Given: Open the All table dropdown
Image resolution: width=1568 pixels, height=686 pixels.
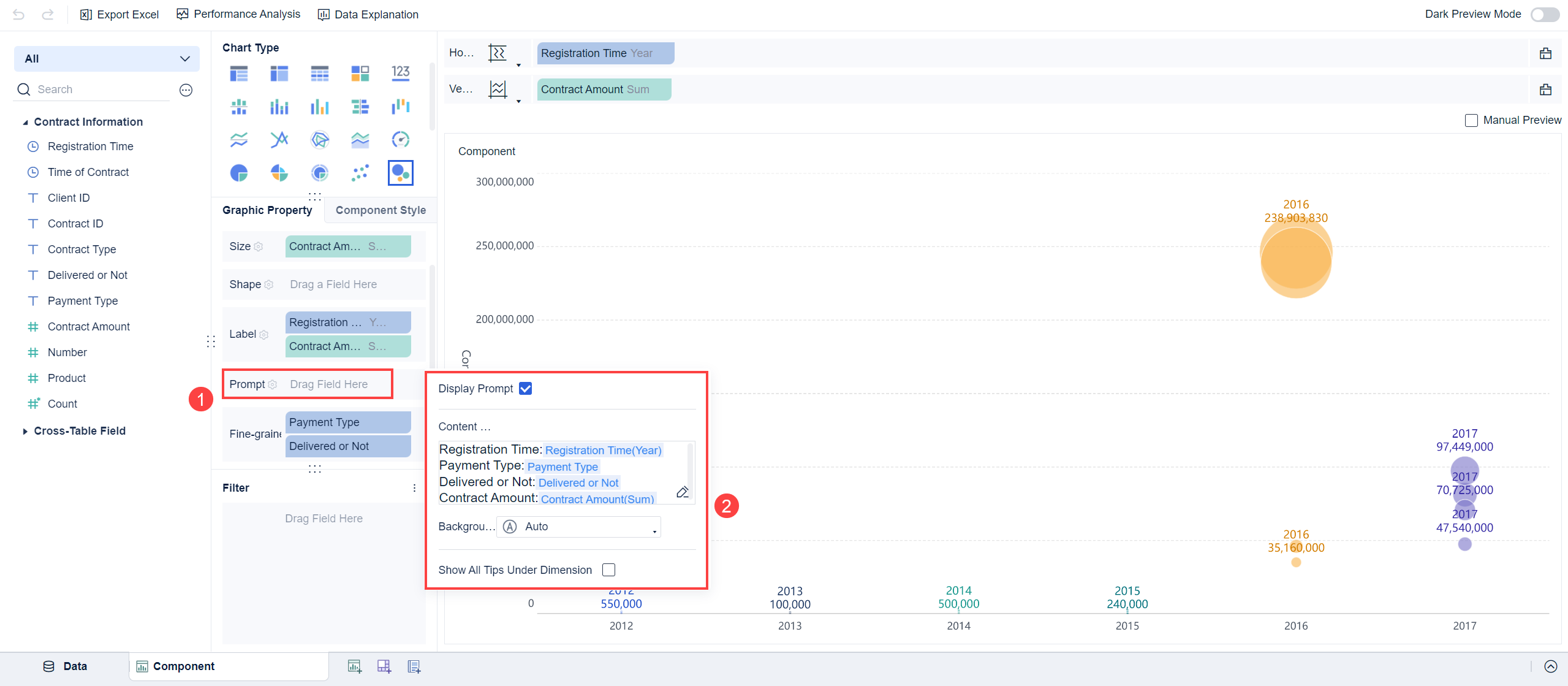Looking at the screenshot, I should pyautogui.click(x=107, y=59).
